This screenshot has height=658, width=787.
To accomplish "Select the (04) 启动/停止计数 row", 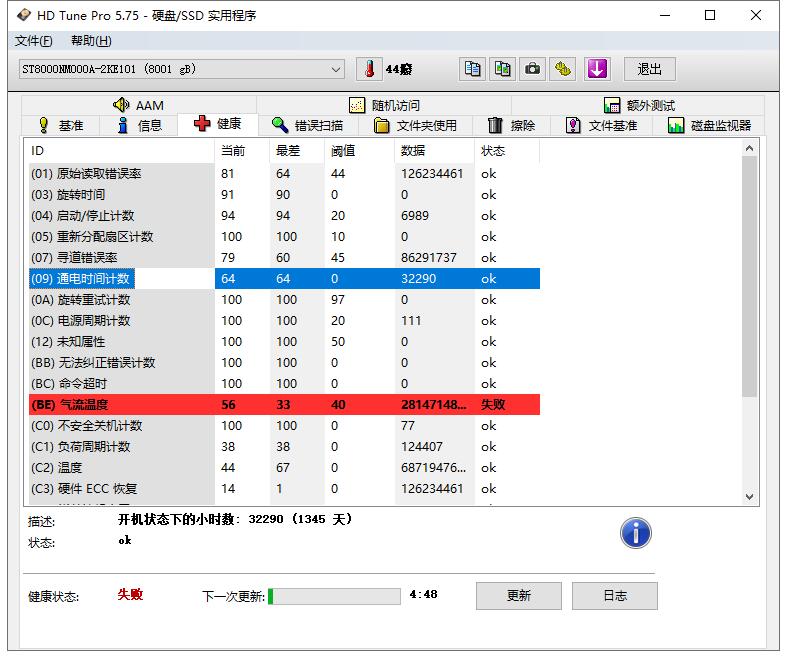I will (284, 216).
